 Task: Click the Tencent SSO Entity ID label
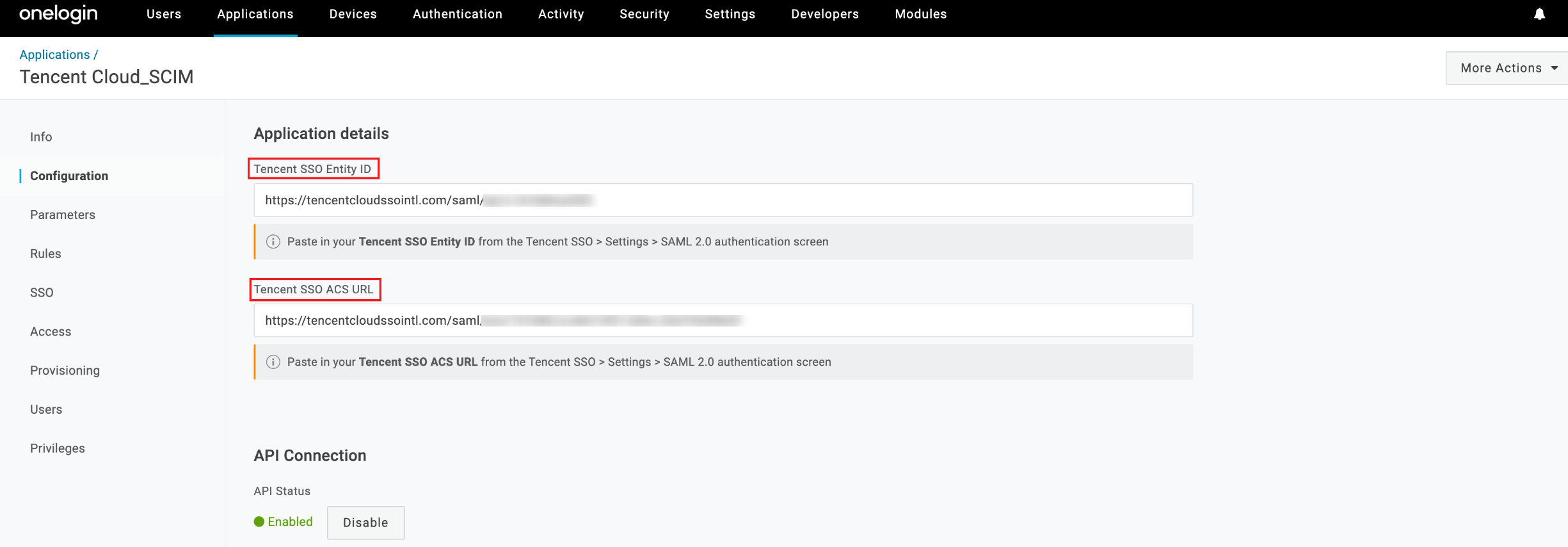(312, 168)
